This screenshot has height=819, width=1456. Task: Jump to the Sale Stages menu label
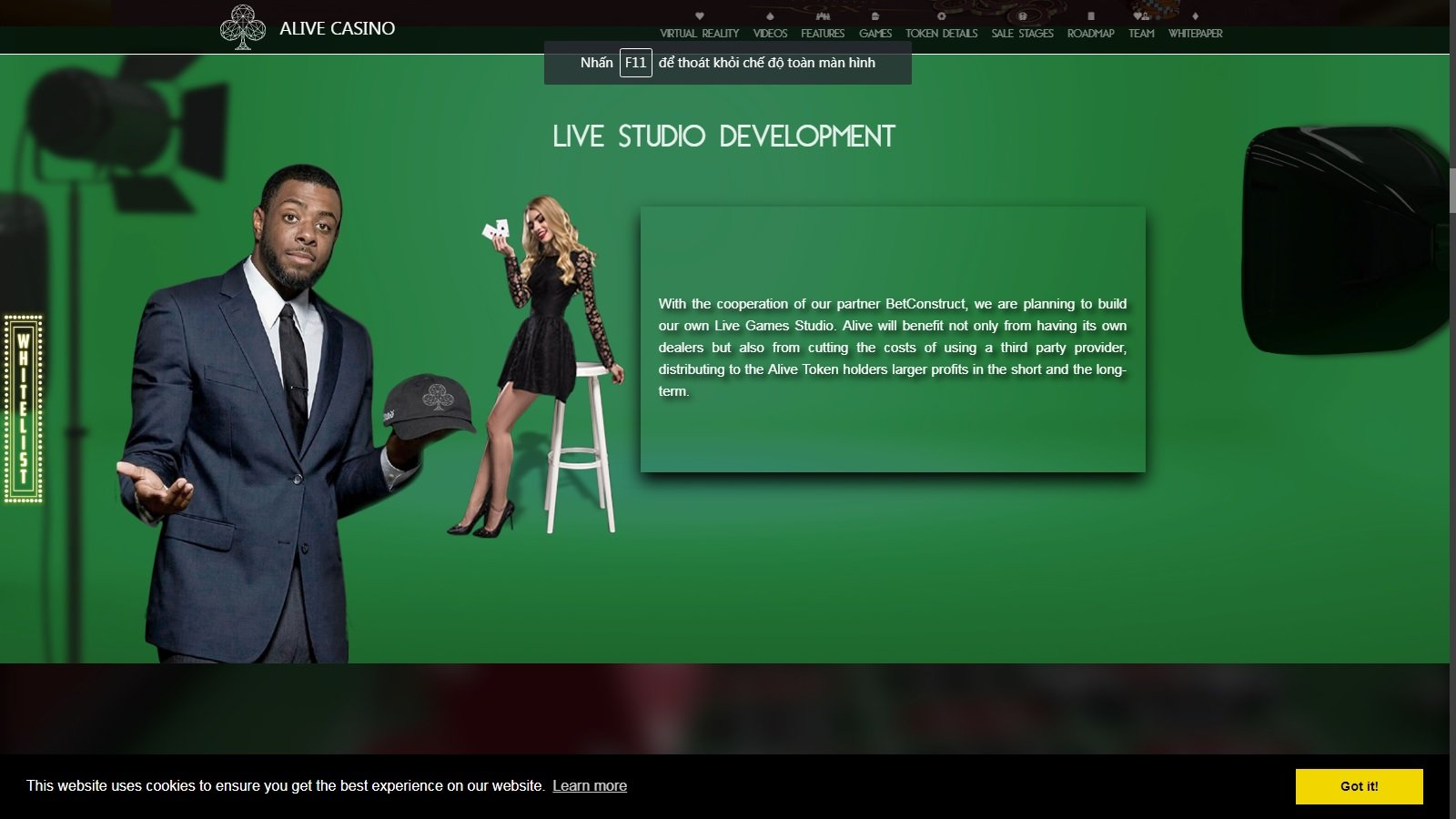[x=1022, y=34]
